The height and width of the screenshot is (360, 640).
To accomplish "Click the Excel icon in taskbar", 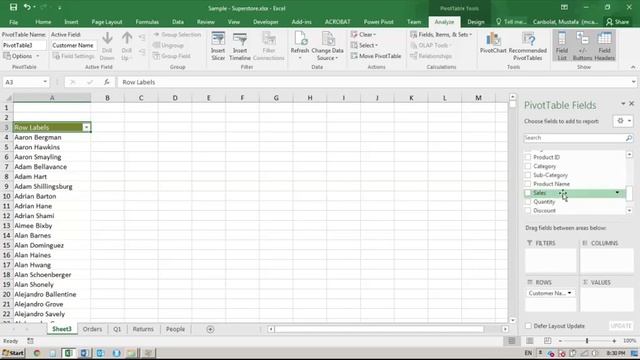I will tap(68, 353).
